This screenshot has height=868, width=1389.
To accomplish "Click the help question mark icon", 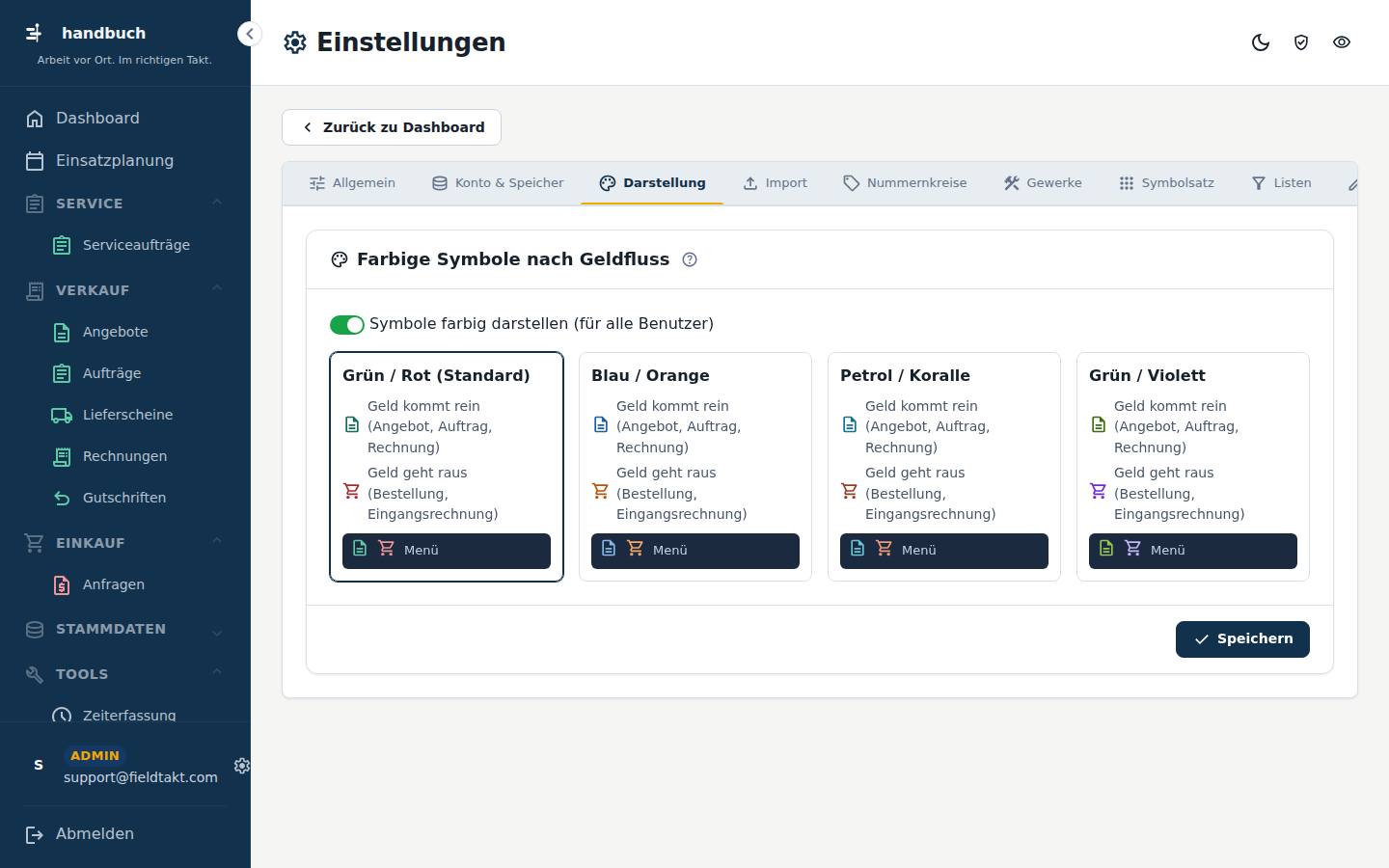I will (x=690, y=259).
